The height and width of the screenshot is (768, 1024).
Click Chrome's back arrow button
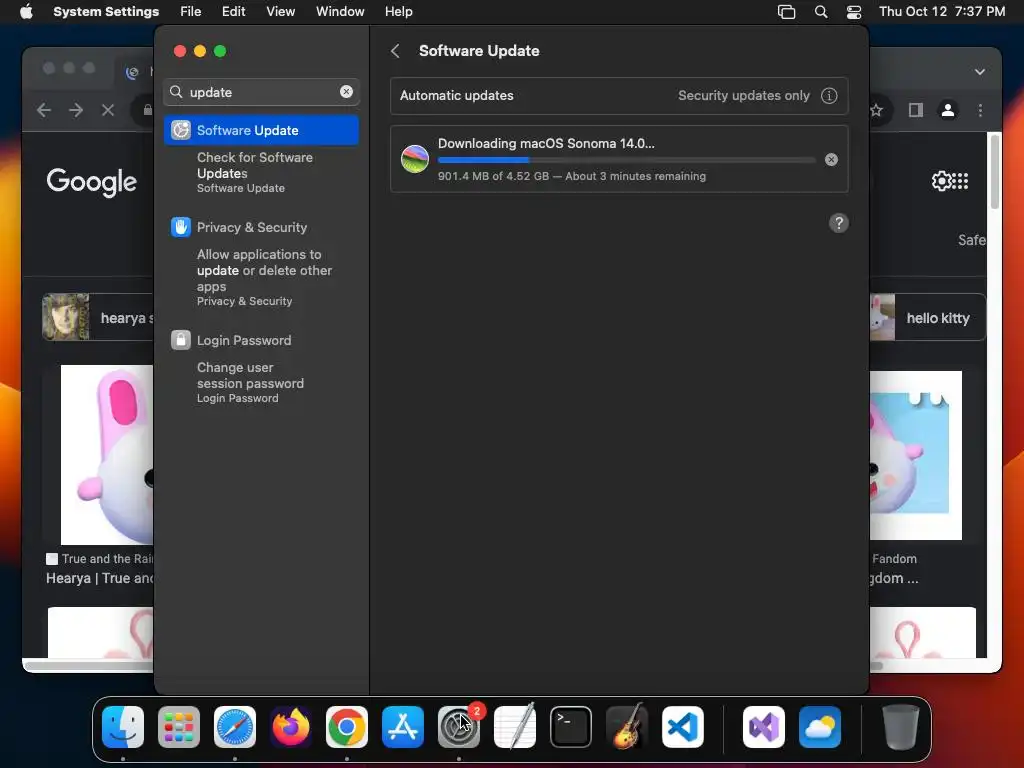(44, 110)
